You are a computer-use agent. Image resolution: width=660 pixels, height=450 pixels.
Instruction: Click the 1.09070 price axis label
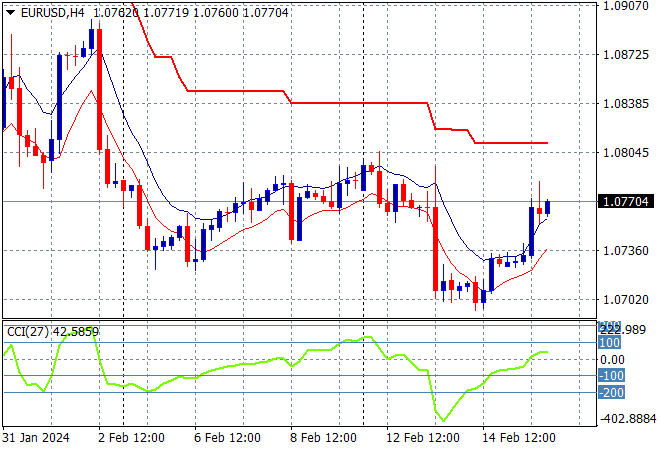tap(625, 6)
